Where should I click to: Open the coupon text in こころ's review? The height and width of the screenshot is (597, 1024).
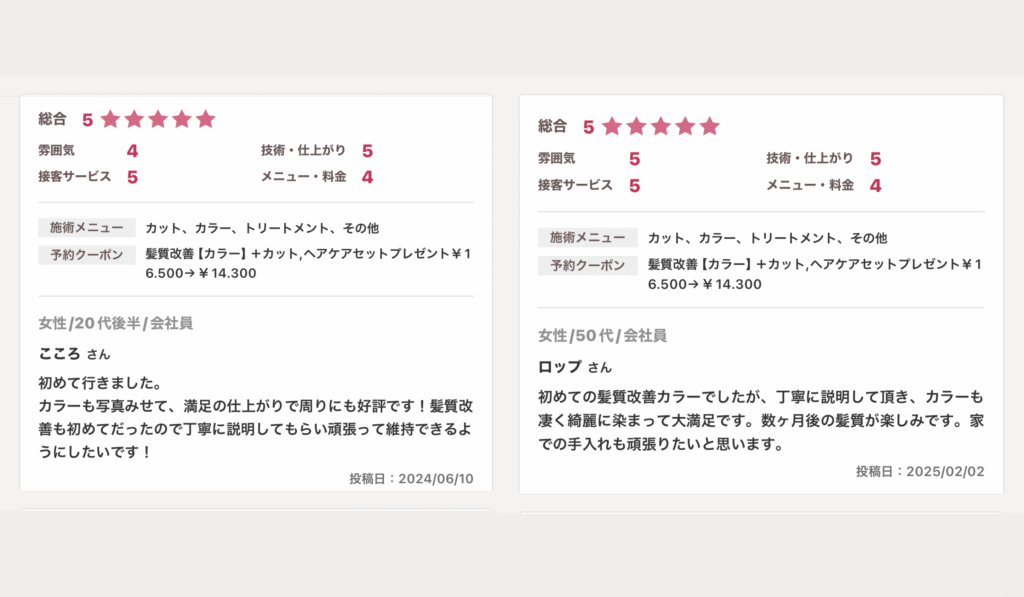[x=307, y=263]
